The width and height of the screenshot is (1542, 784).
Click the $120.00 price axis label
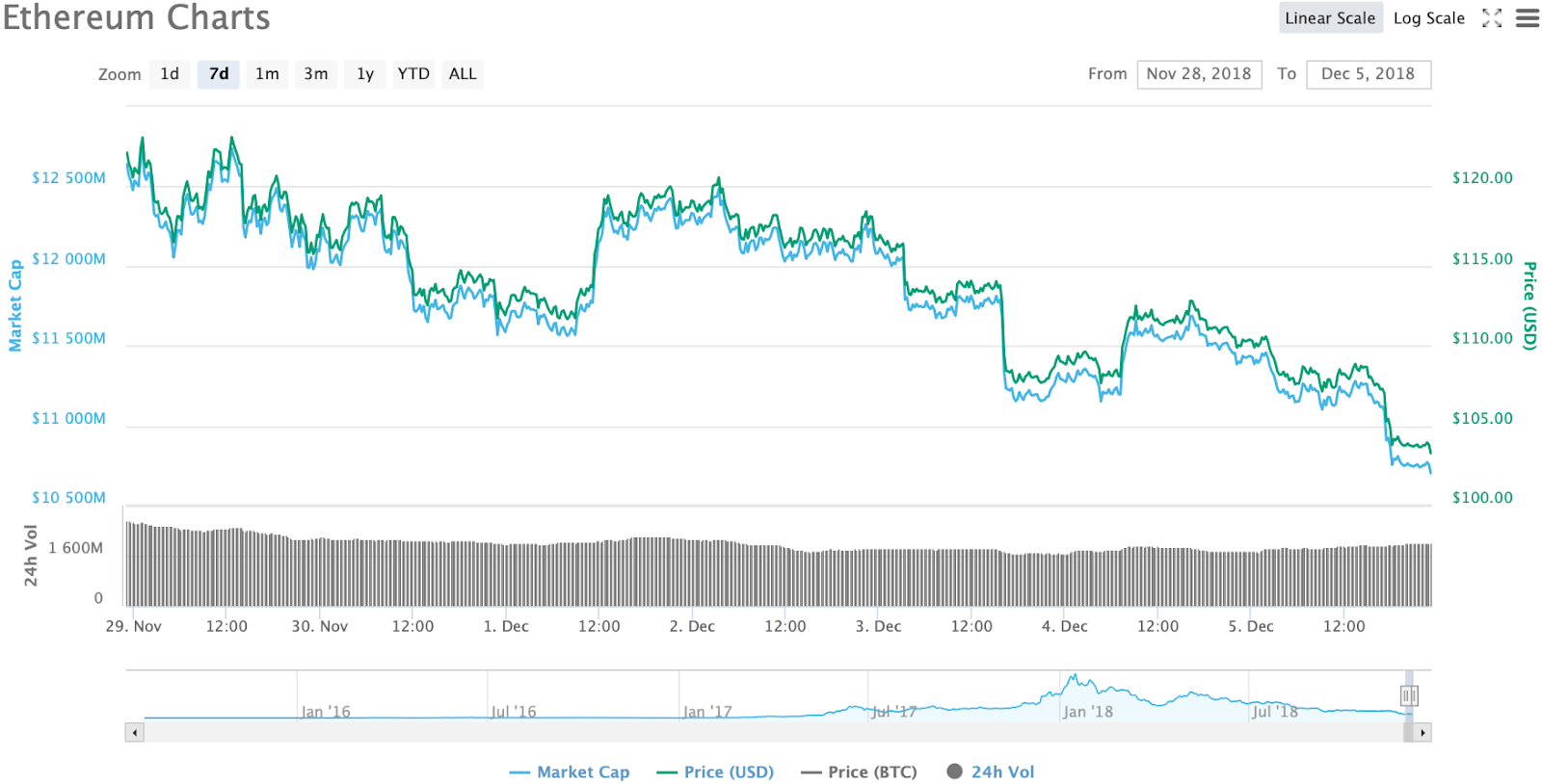click(x=1482, y=178)
